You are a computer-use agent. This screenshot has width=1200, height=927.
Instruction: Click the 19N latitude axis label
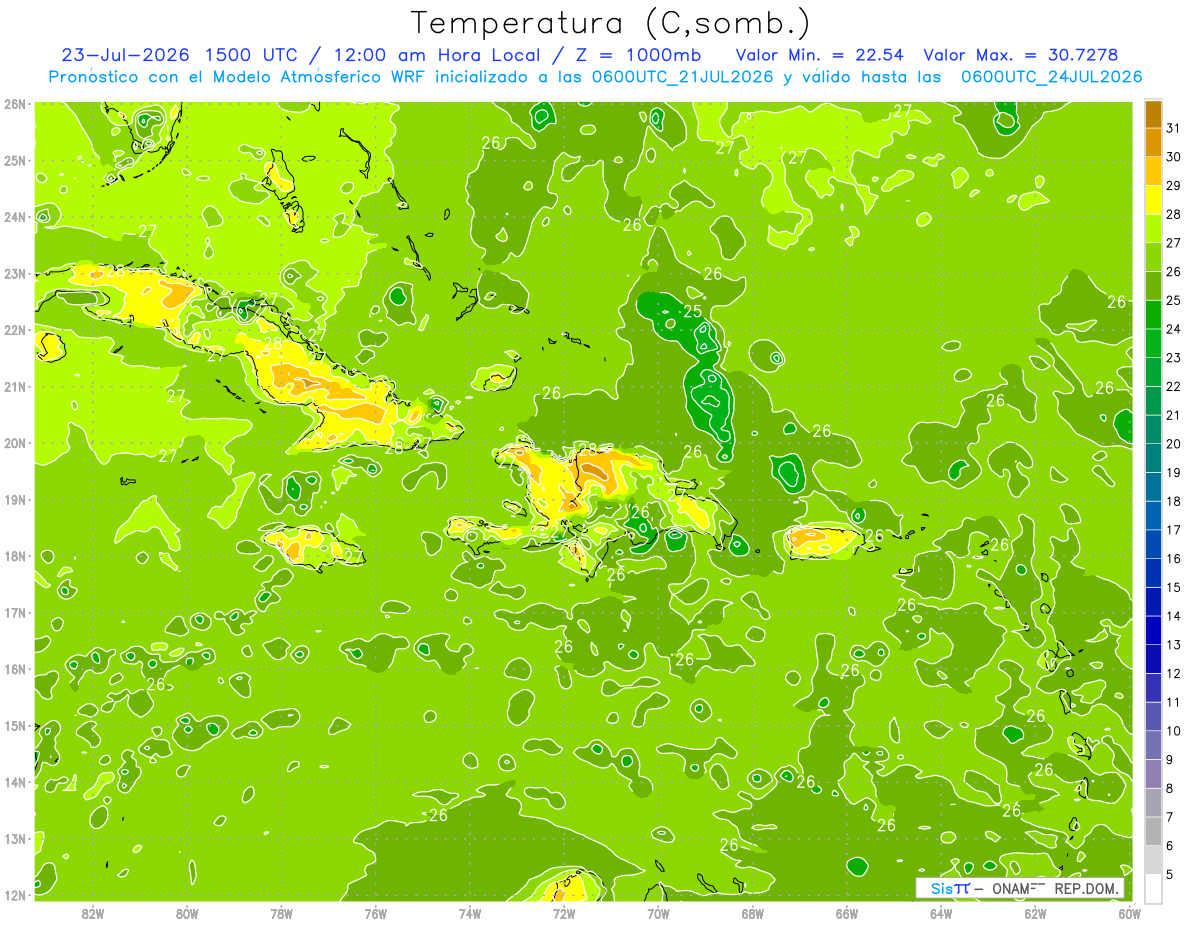[14, 499]
